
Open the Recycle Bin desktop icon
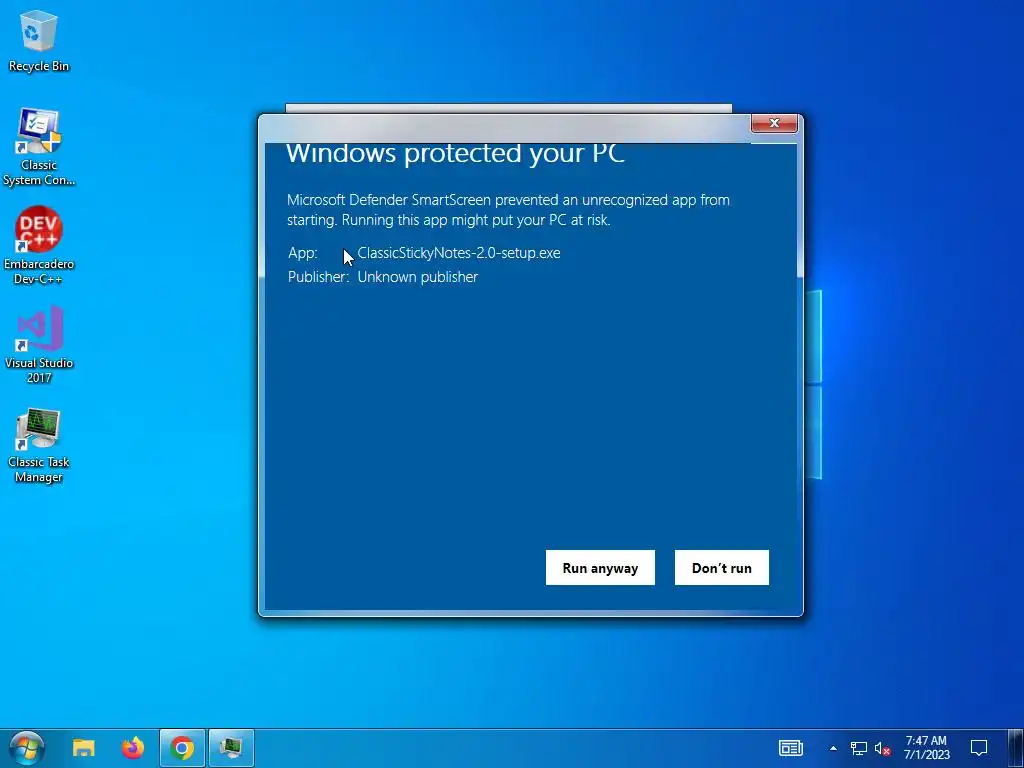click(39, 42)
